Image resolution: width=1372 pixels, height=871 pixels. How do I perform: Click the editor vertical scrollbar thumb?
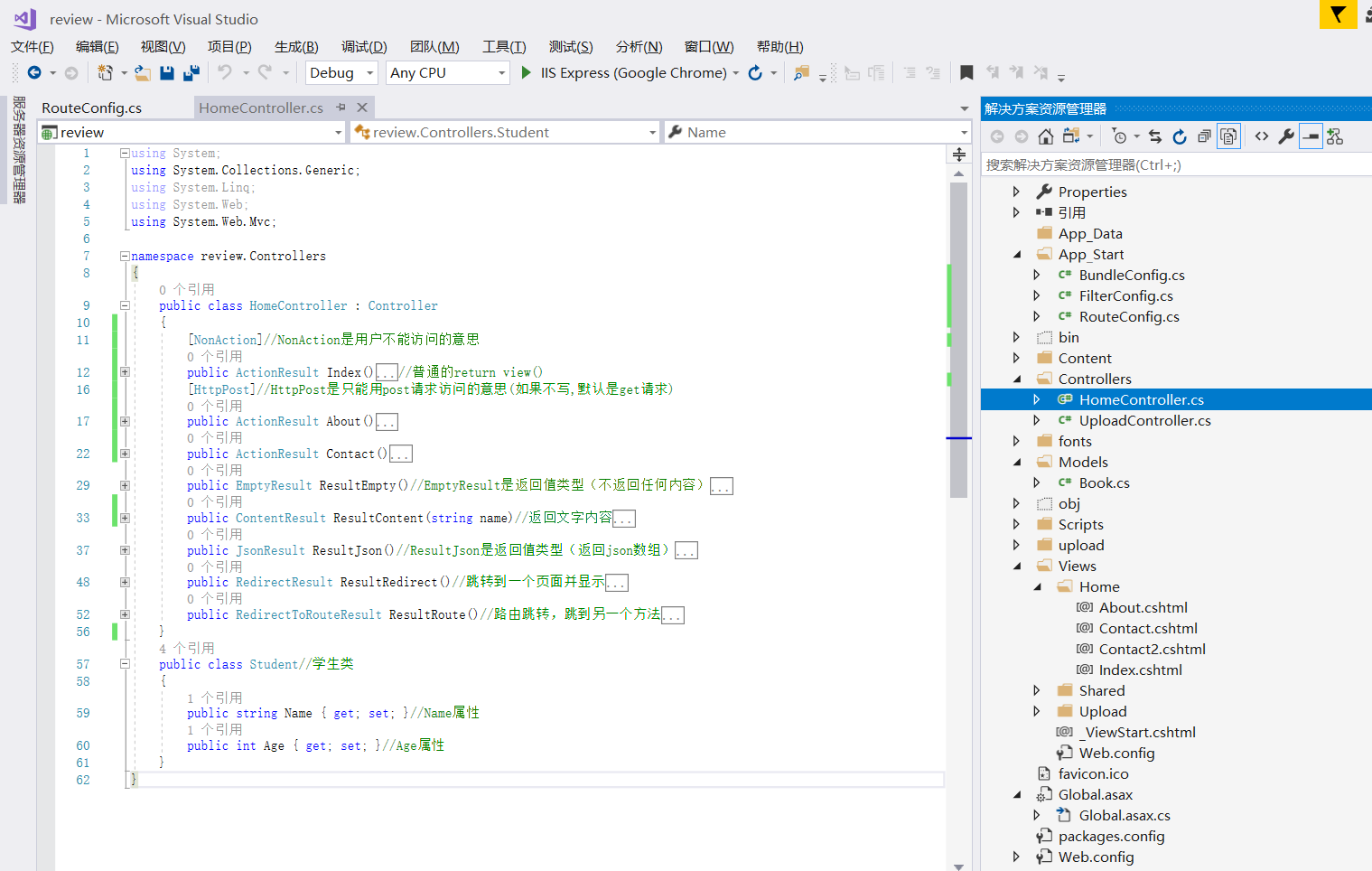coord(958,340)
